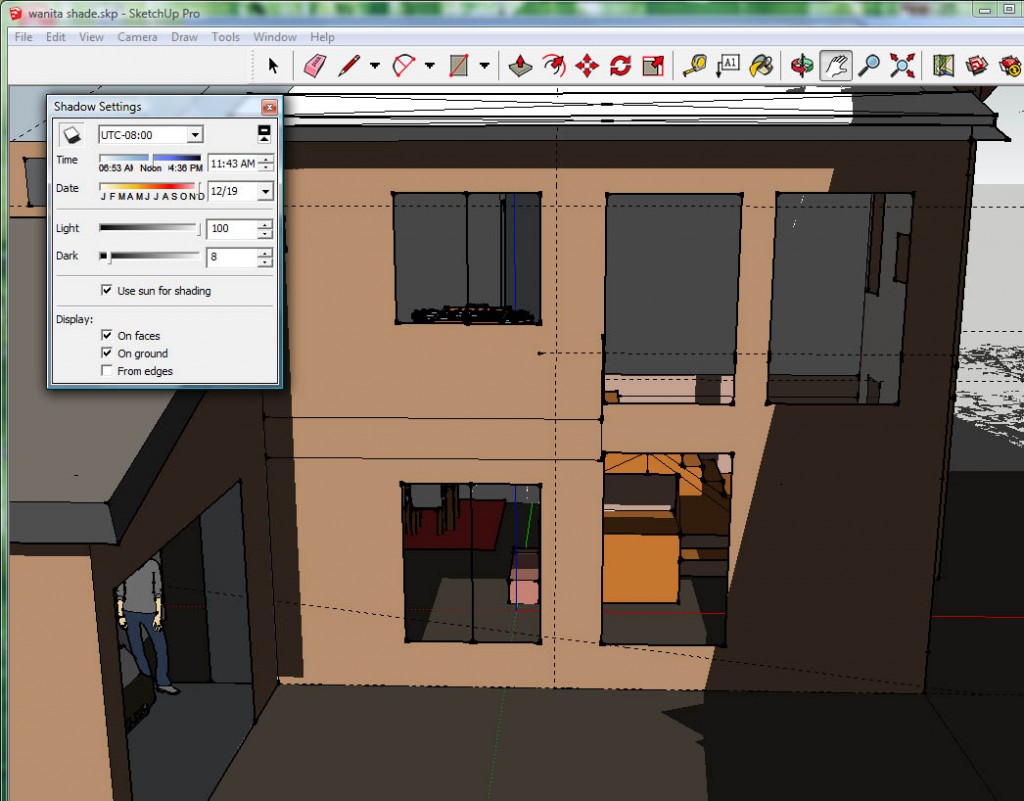Select the Rotate tool
1024x801 pixels.
click(x=620, y=66)
